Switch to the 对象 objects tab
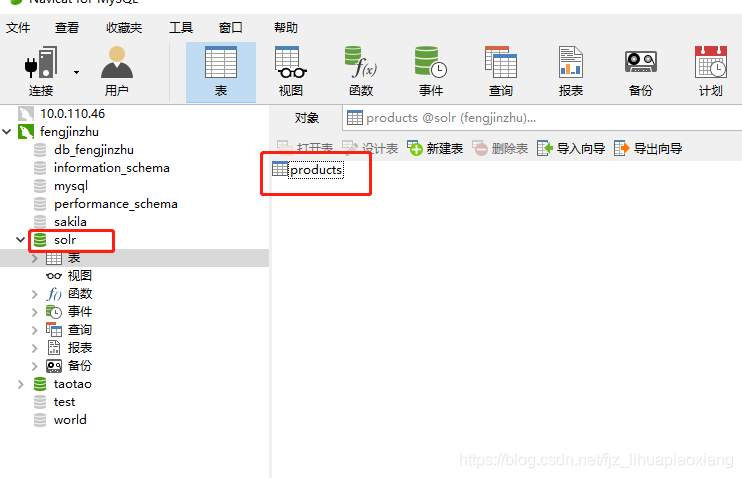 pyautogui.click(x=307, y=118)
